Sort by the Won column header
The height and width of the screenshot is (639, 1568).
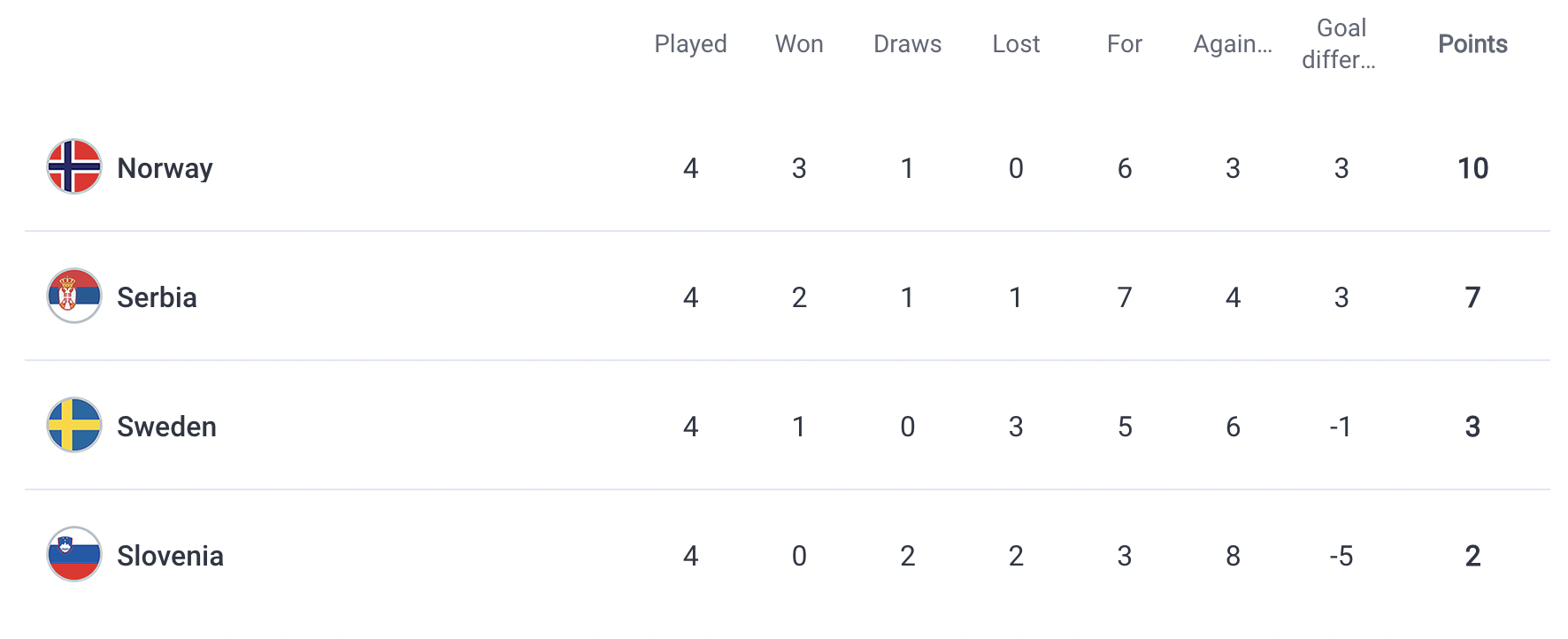click(799, 44)
